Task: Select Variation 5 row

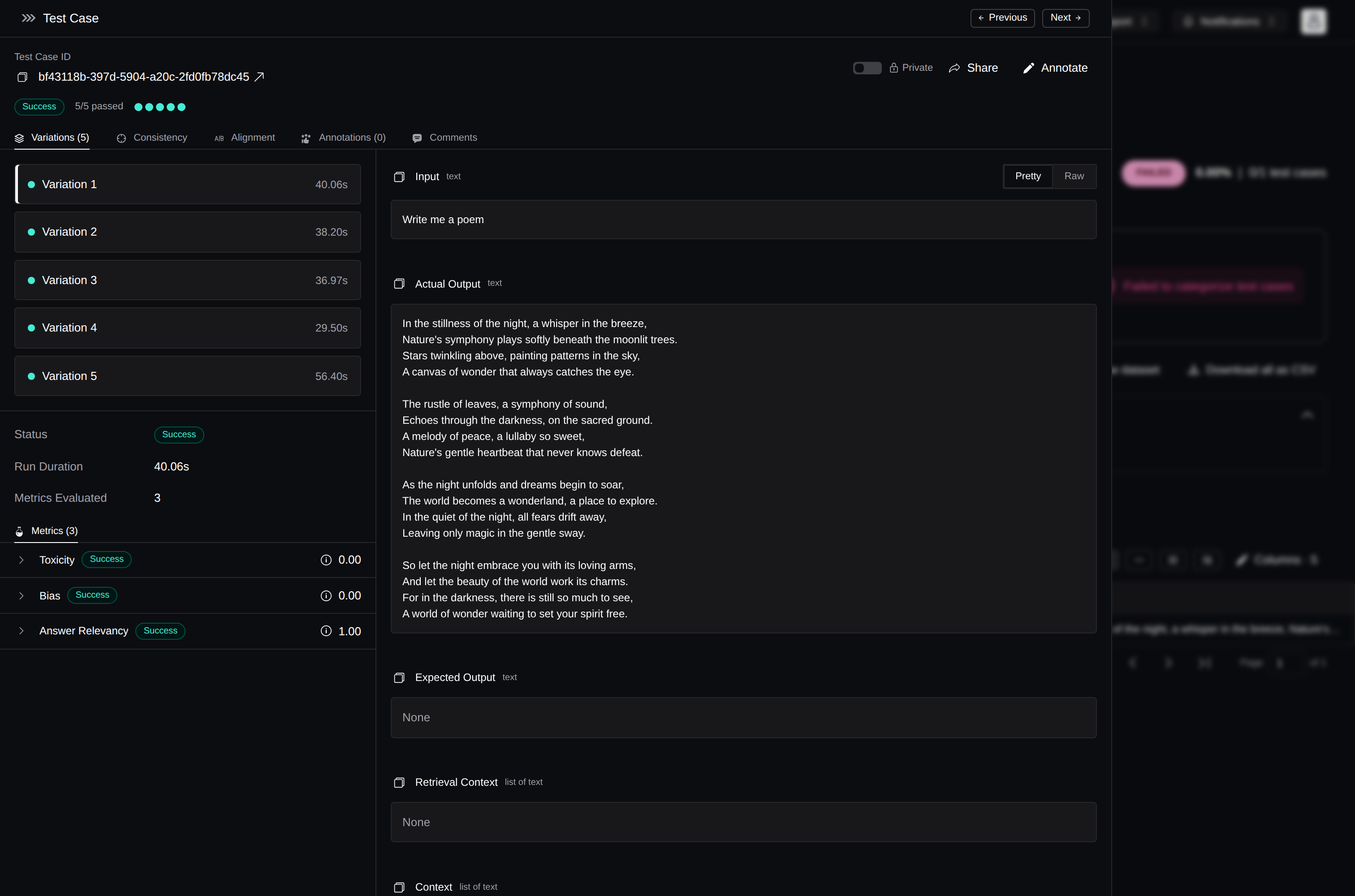Action: pyautogui.click(x=187, y=377)
